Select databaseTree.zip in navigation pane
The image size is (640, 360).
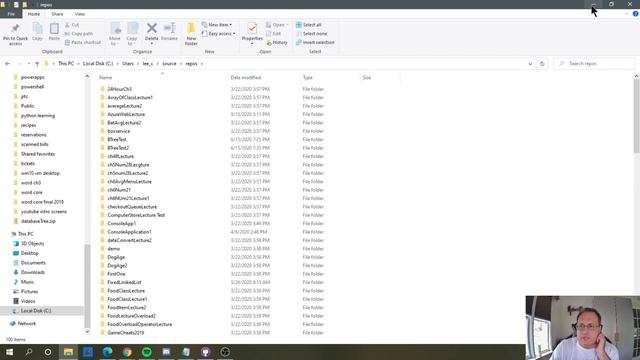tap(38, 221)
